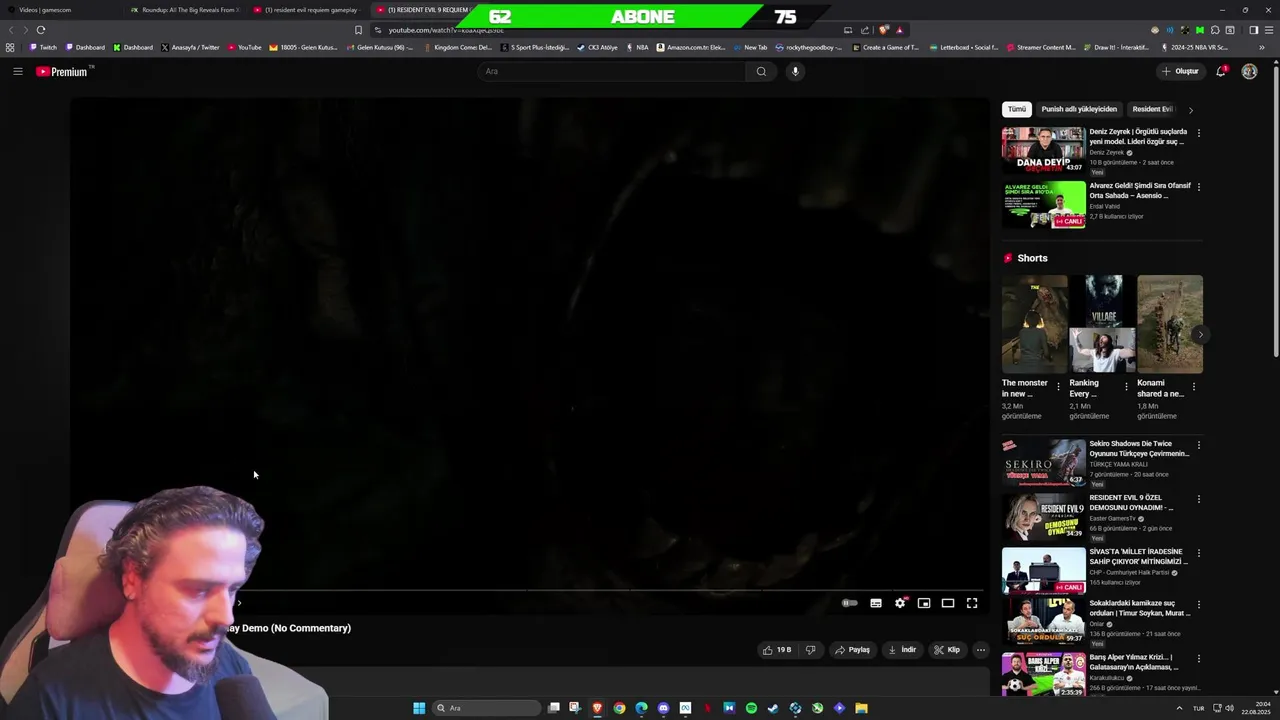
Task: Open Microsoft Edge from the taskbar
Action: [x=642, y=708]
